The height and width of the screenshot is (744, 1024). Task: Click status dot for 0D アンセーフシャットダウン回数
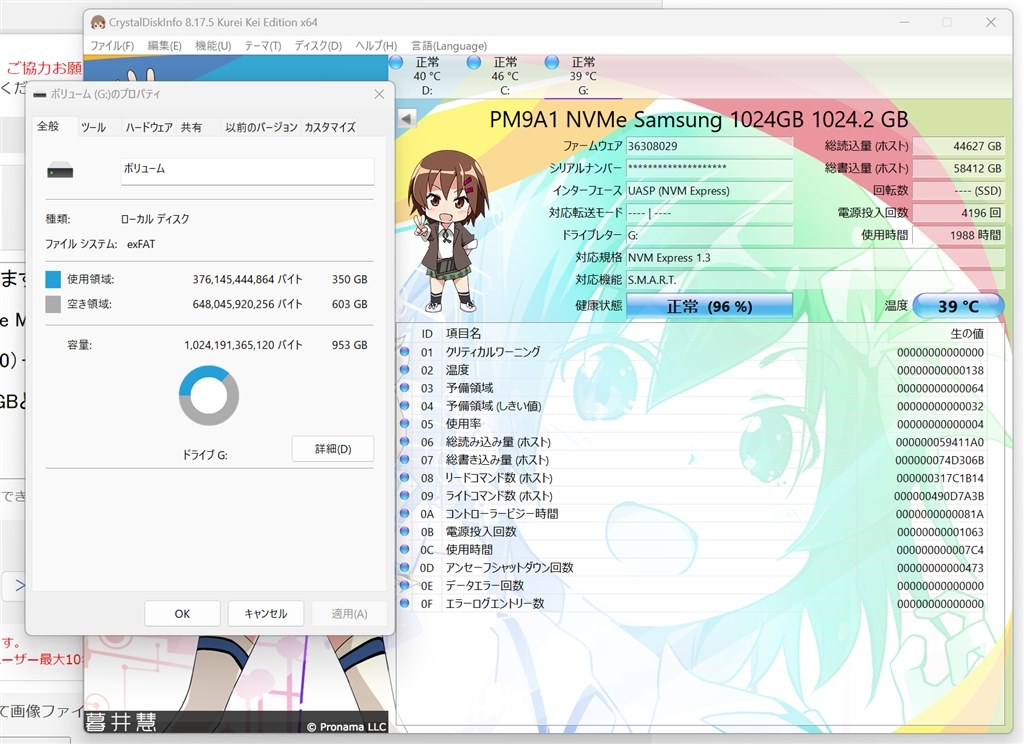[405, 567]
